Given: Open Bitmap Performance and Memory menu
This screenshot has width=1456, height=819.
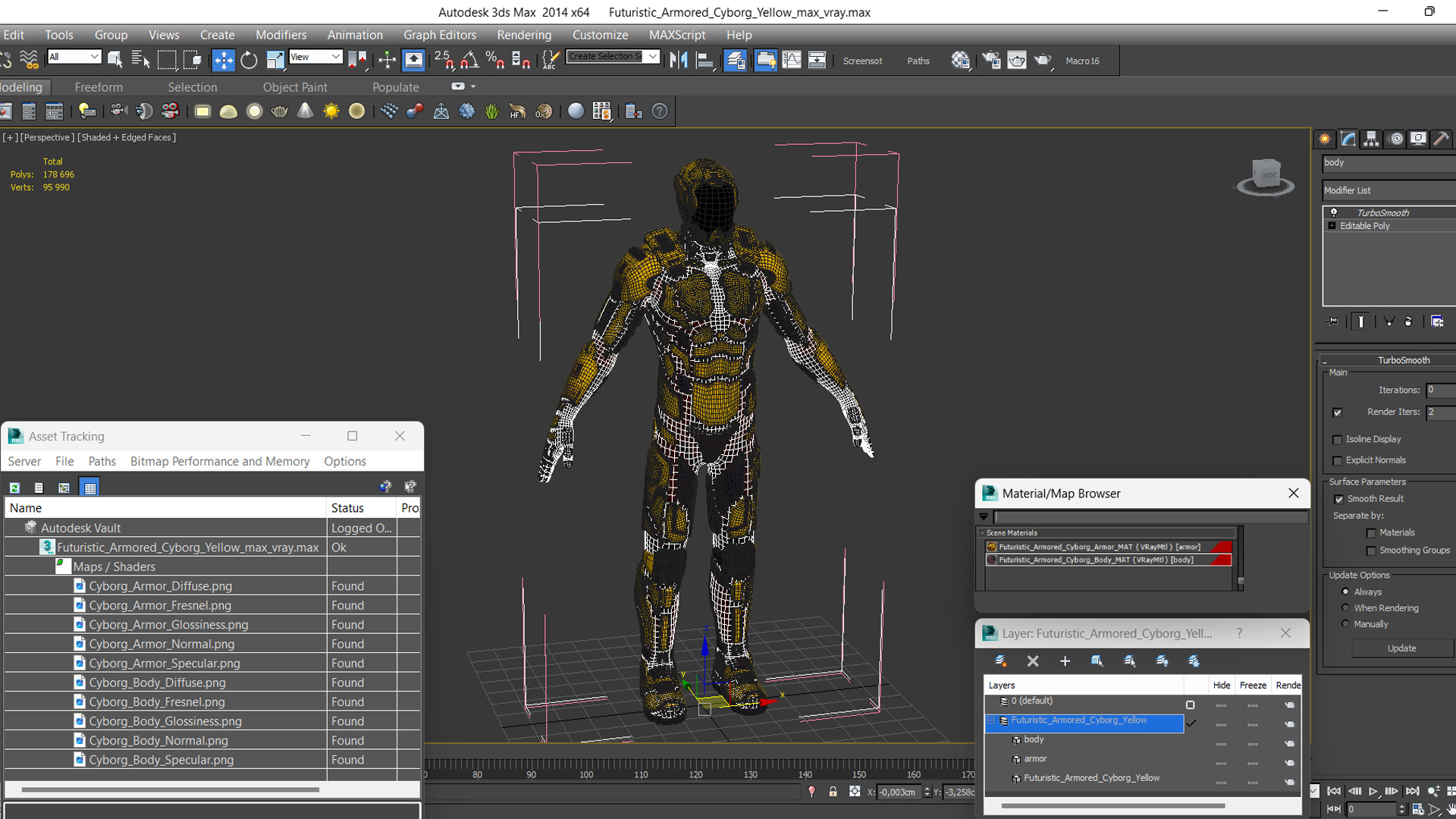Looking at the screenshot, I should 220,461.
